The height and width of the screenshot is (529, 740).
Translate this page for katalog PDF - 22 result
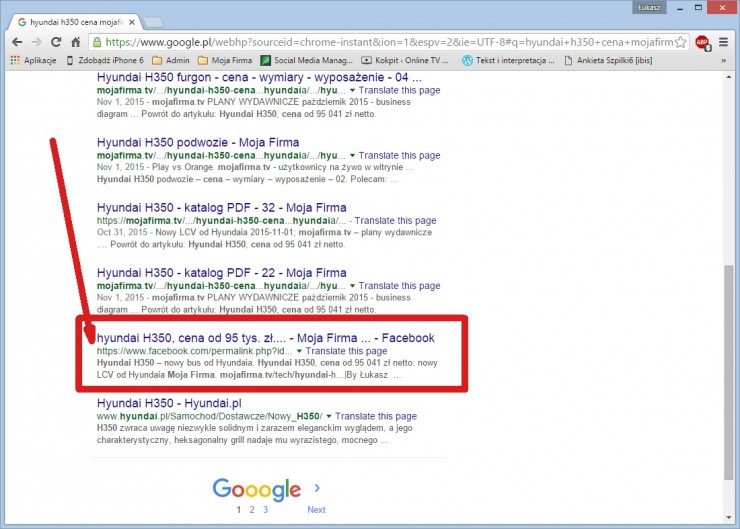tap(399, 285)
